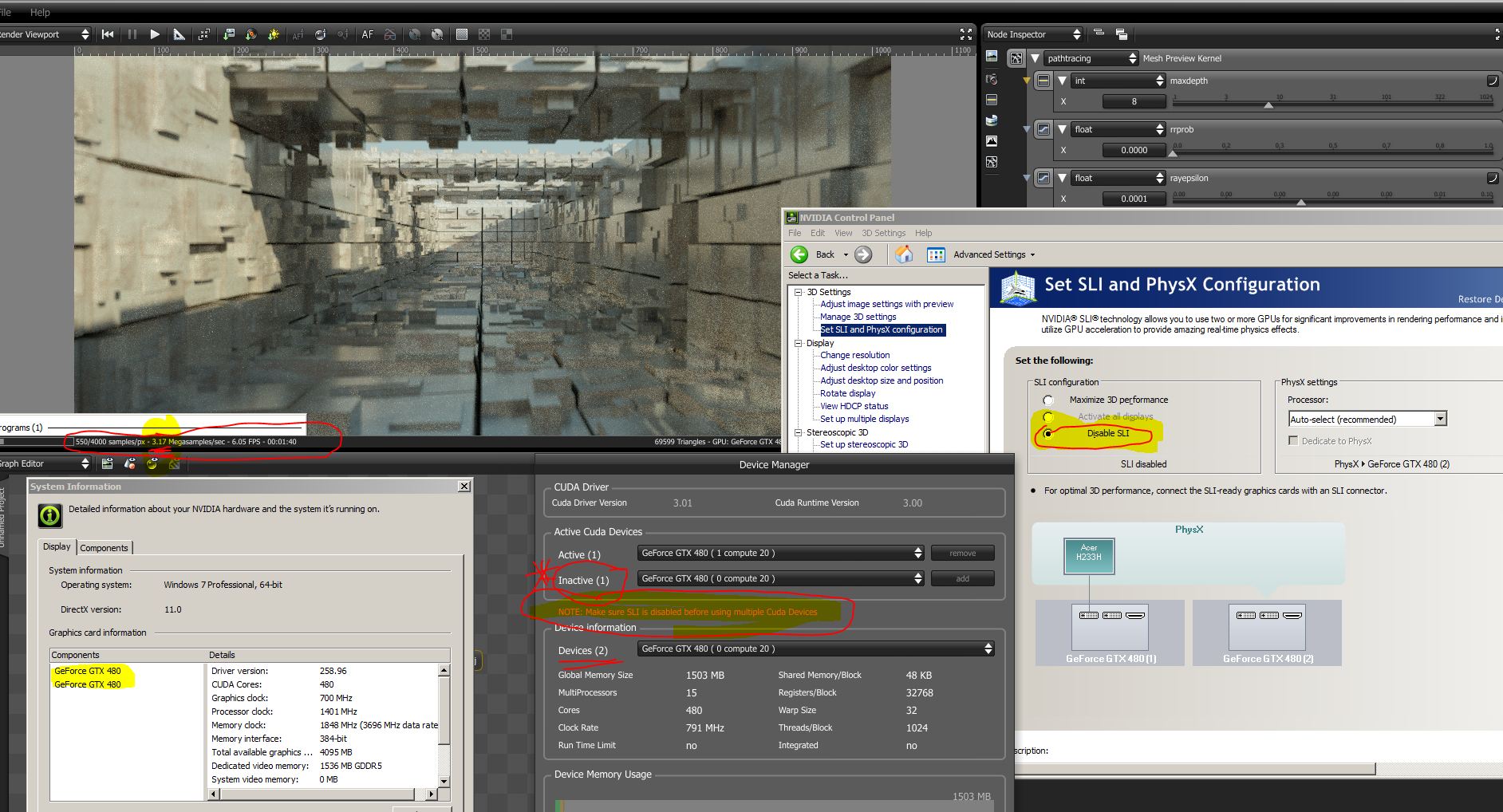Restart the render with the rewind icon

(108, 34)
